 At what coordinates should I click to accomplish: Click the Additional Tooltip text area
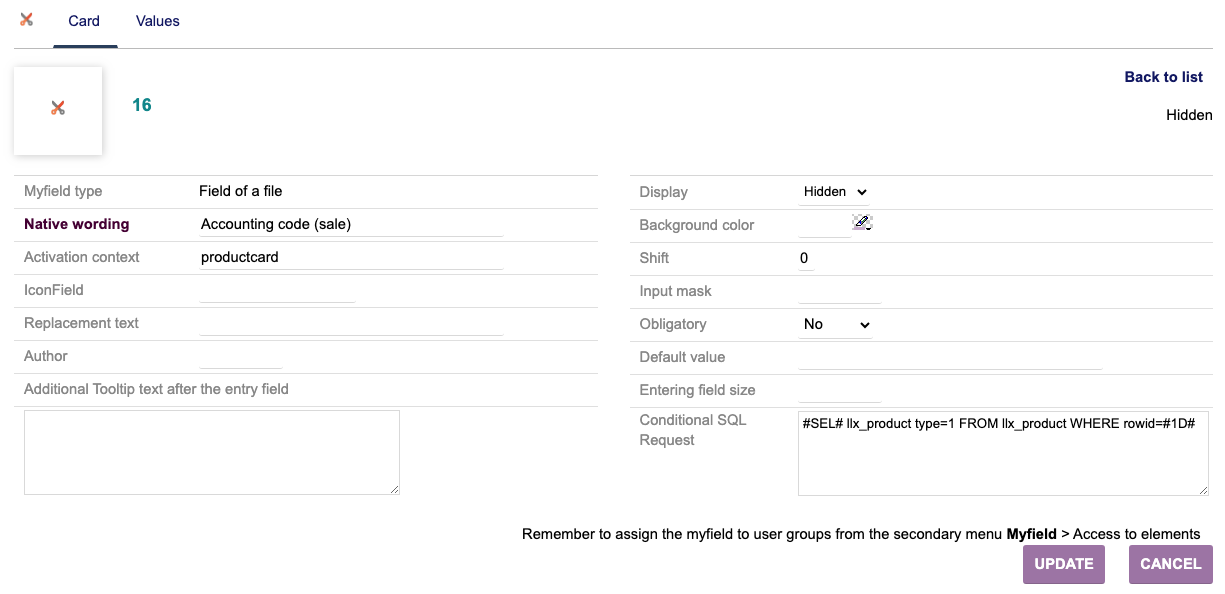212,452
